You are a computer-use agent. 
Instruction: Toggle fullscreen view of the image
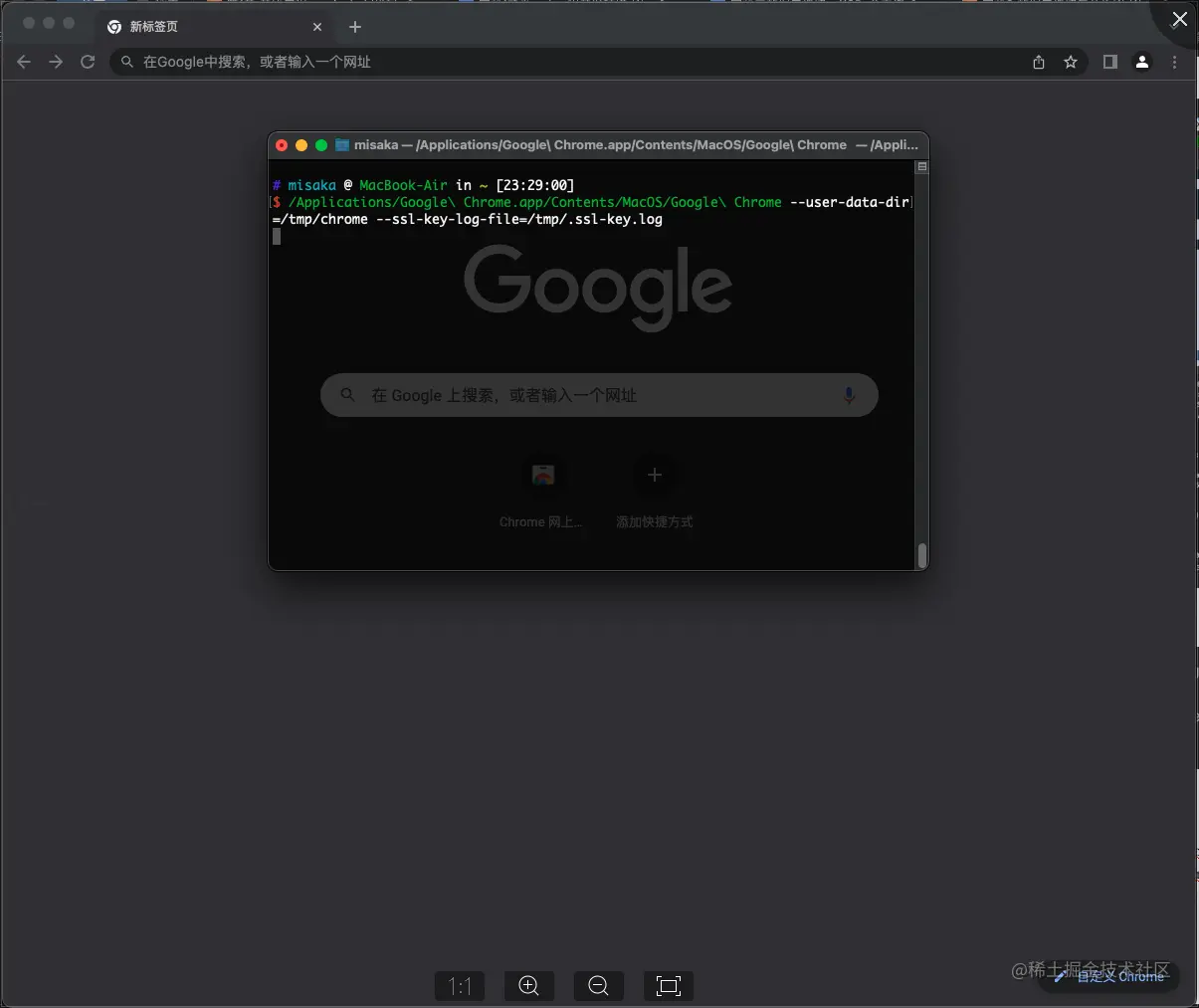click(x=669, y=986)
